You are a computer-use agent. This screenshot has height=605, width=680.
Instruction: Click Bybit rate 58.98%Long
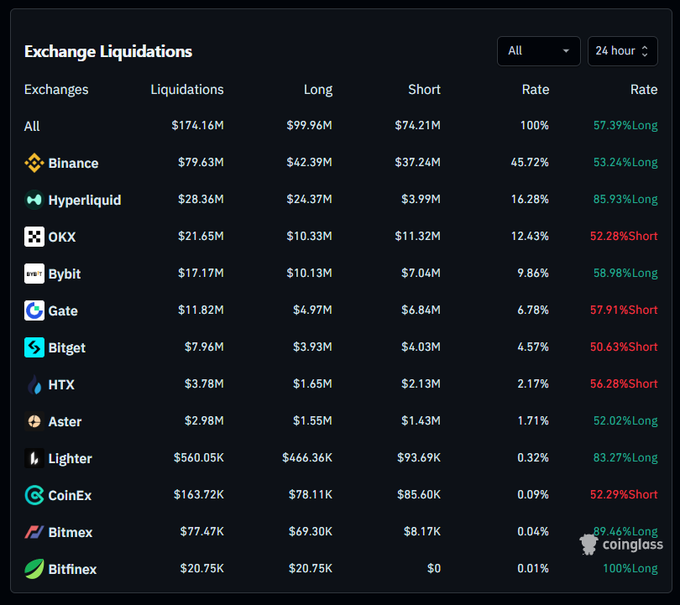pyautogui.click(x=625, y=273)
